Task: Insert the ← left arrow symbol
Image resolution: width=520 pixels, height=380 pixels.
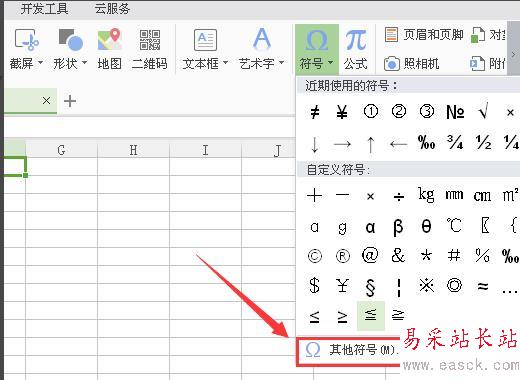Action: [x=399, y=144]
